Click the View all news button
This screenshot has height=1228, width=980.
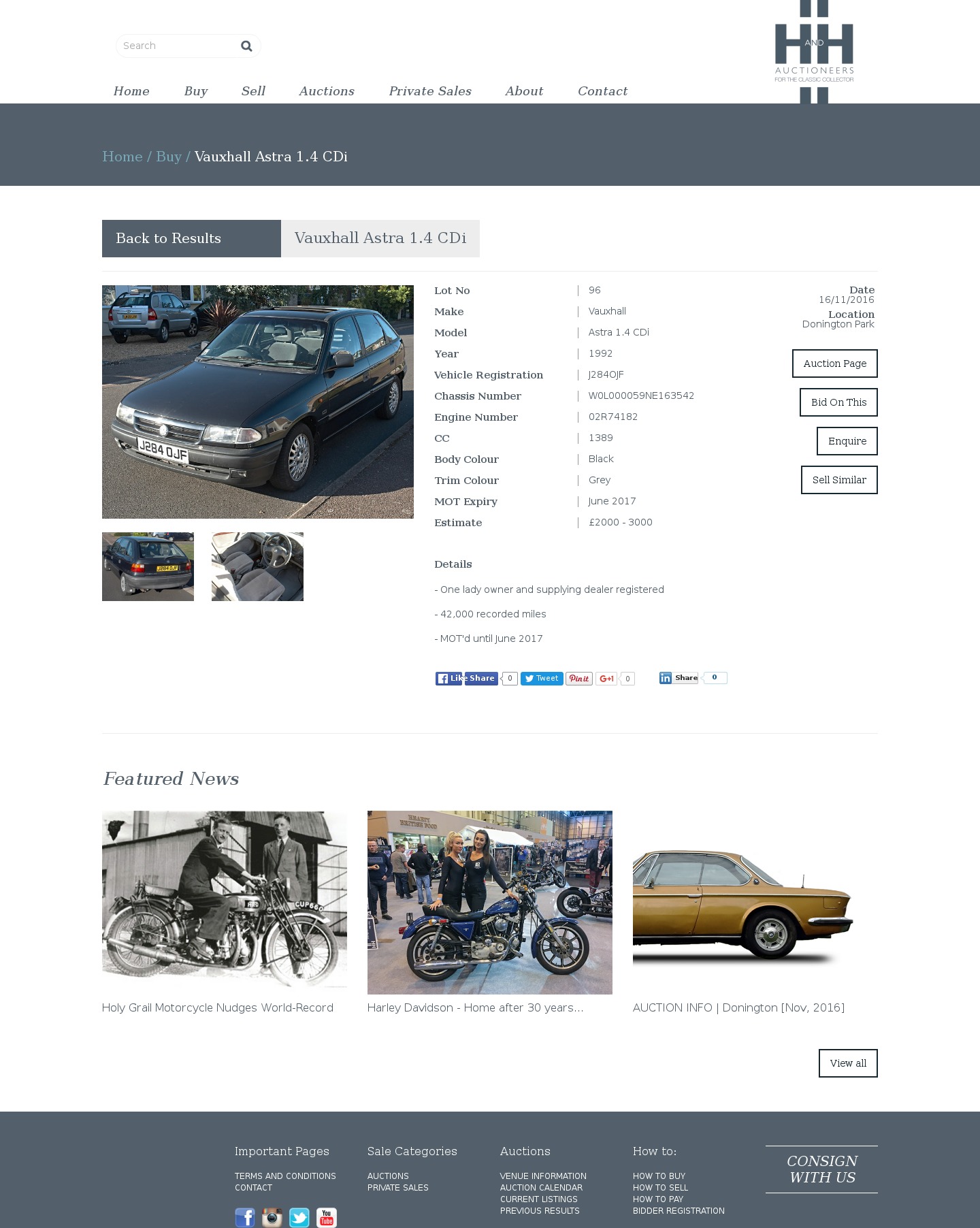(848, 1063)
